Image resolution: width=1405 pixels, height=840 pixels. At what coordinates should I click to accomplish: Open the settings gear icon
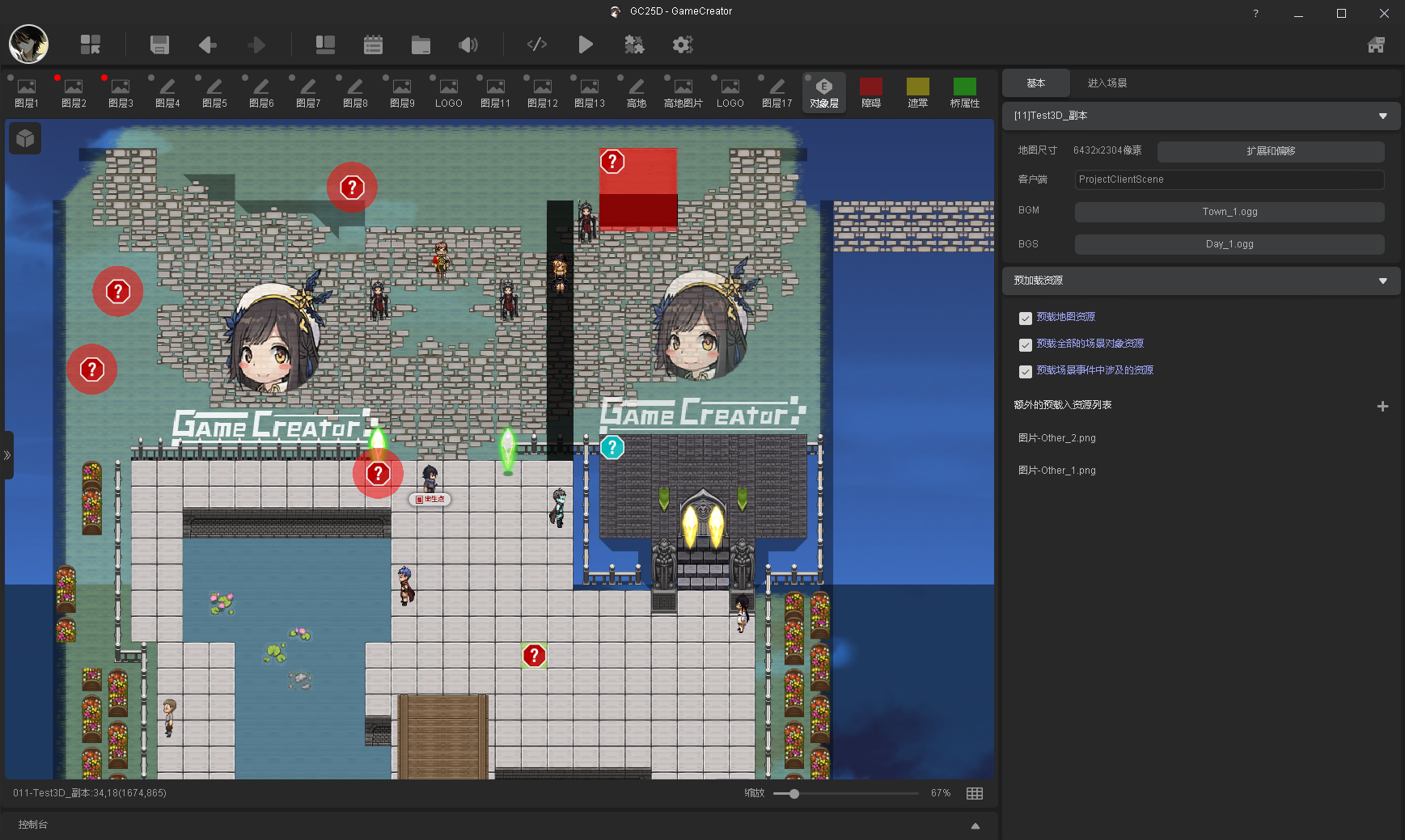tap(683, 44)
